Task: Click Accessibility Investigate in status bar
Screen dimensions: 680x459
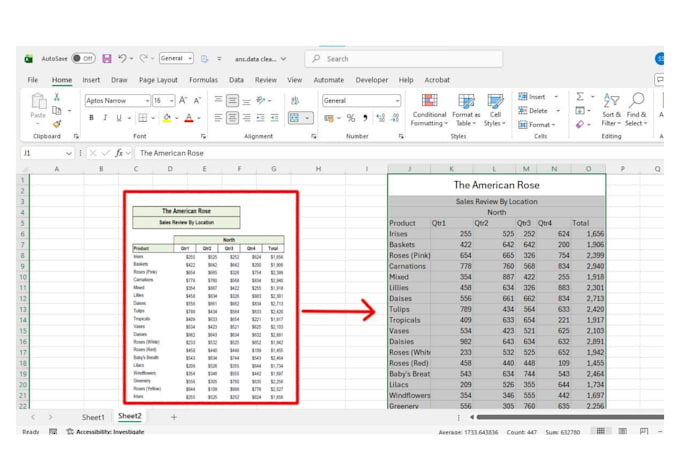Action: 105,432
